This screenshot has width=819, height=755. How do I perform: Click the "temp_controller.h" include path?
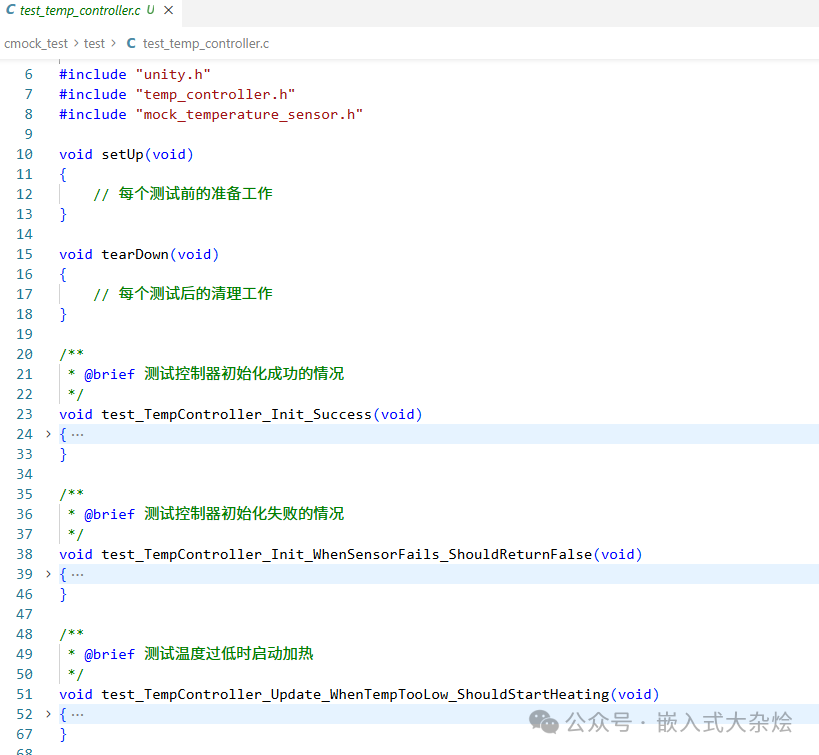tap(215, 94)
